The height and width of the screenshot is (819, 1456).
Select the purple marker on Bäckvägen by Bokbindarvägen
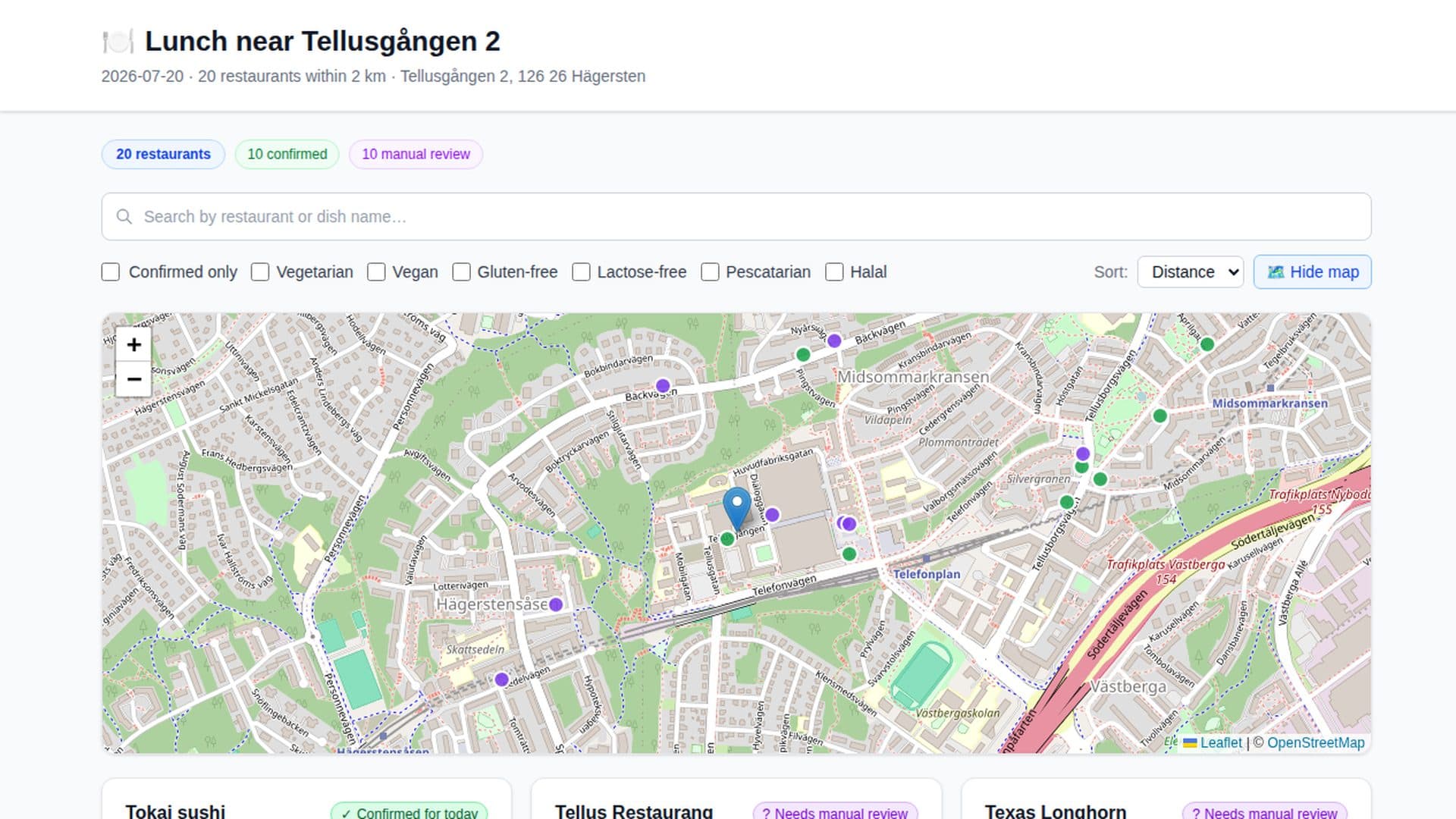[x=663, y=386]
